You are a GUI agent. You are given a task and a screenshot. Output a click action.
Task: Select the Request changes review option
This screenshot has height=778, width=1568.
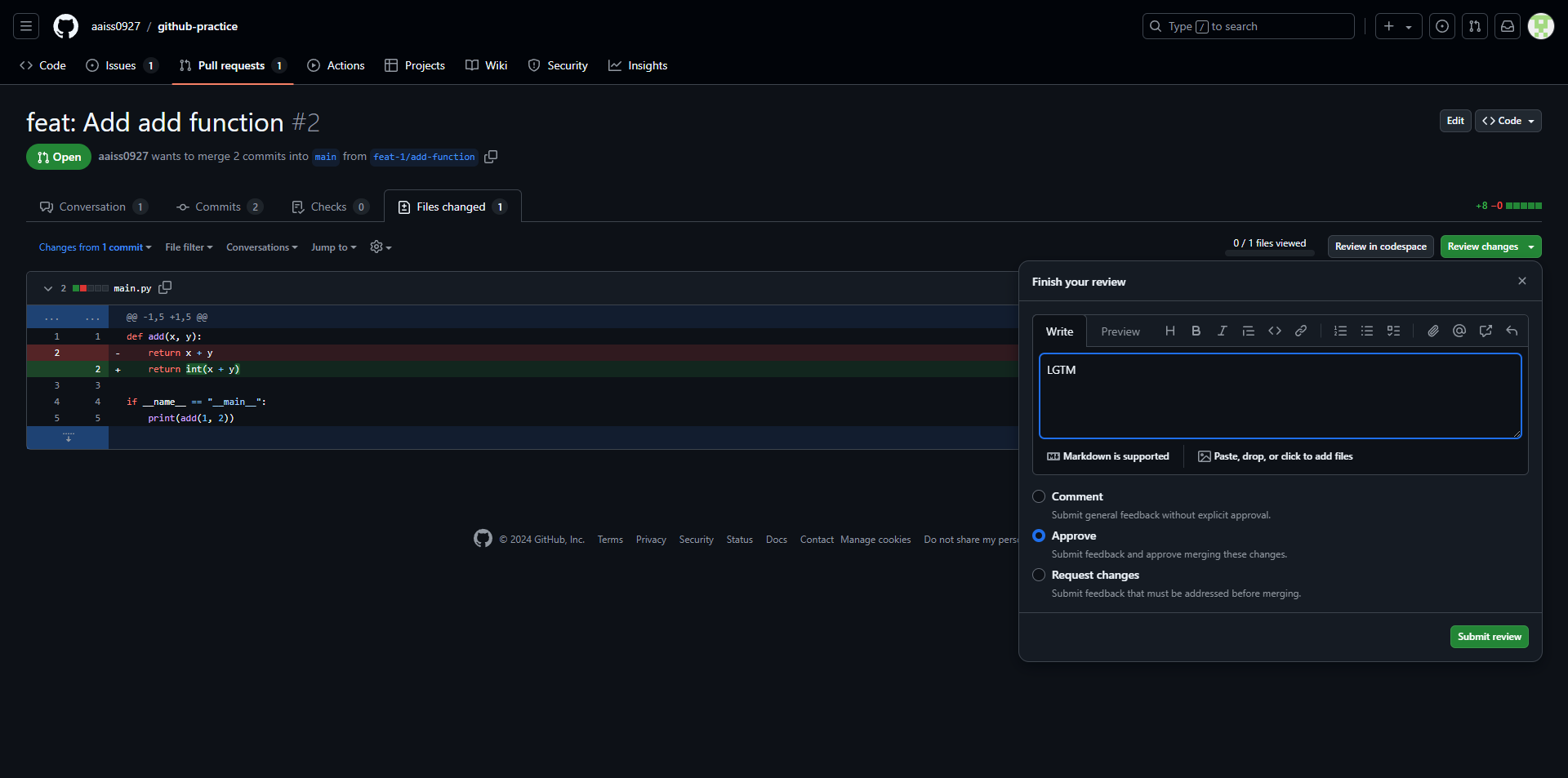click(1039, 575)
